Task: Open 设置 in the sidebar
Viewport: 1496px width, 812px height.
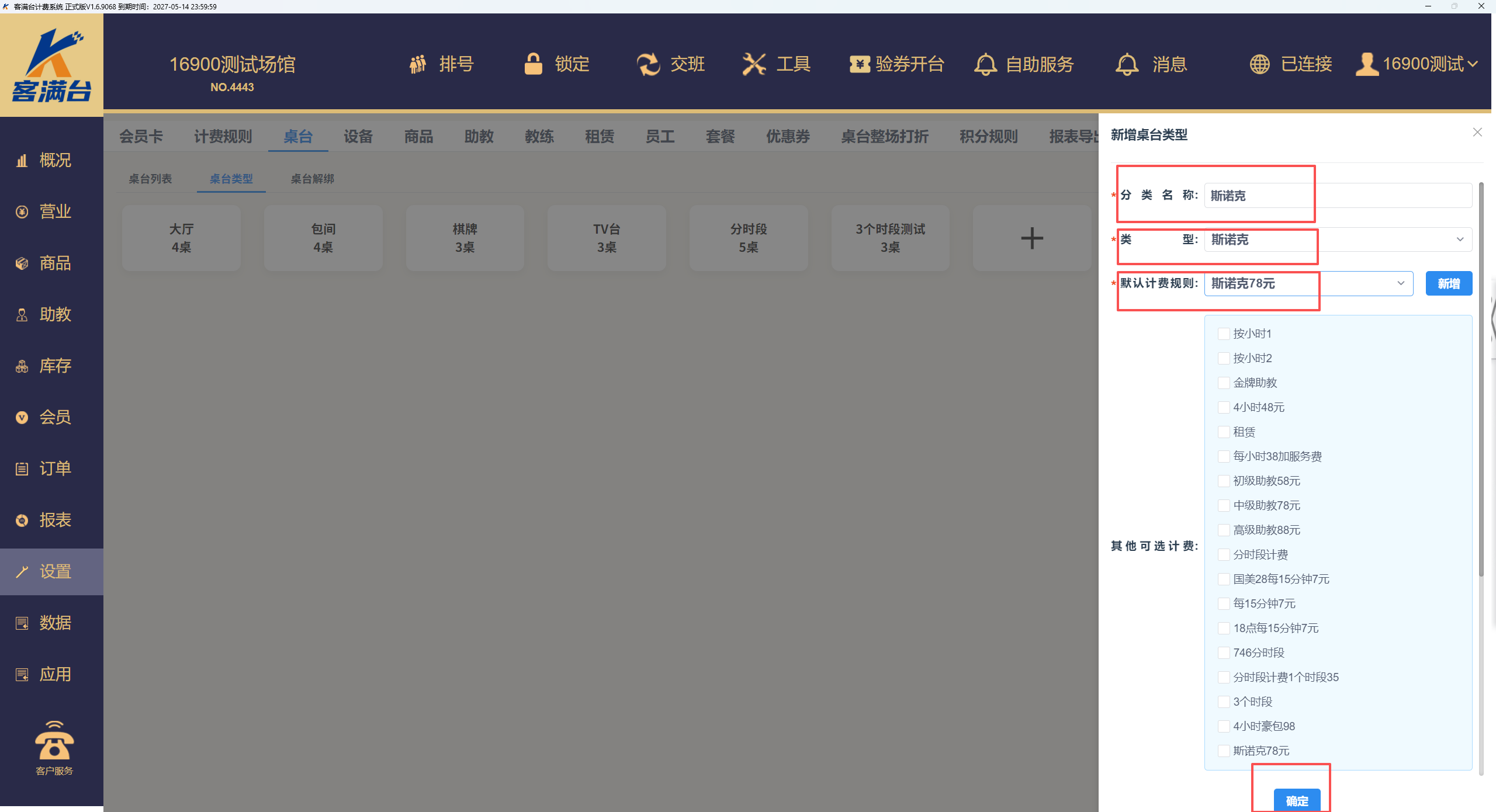Action: click(x=51, y=571)
